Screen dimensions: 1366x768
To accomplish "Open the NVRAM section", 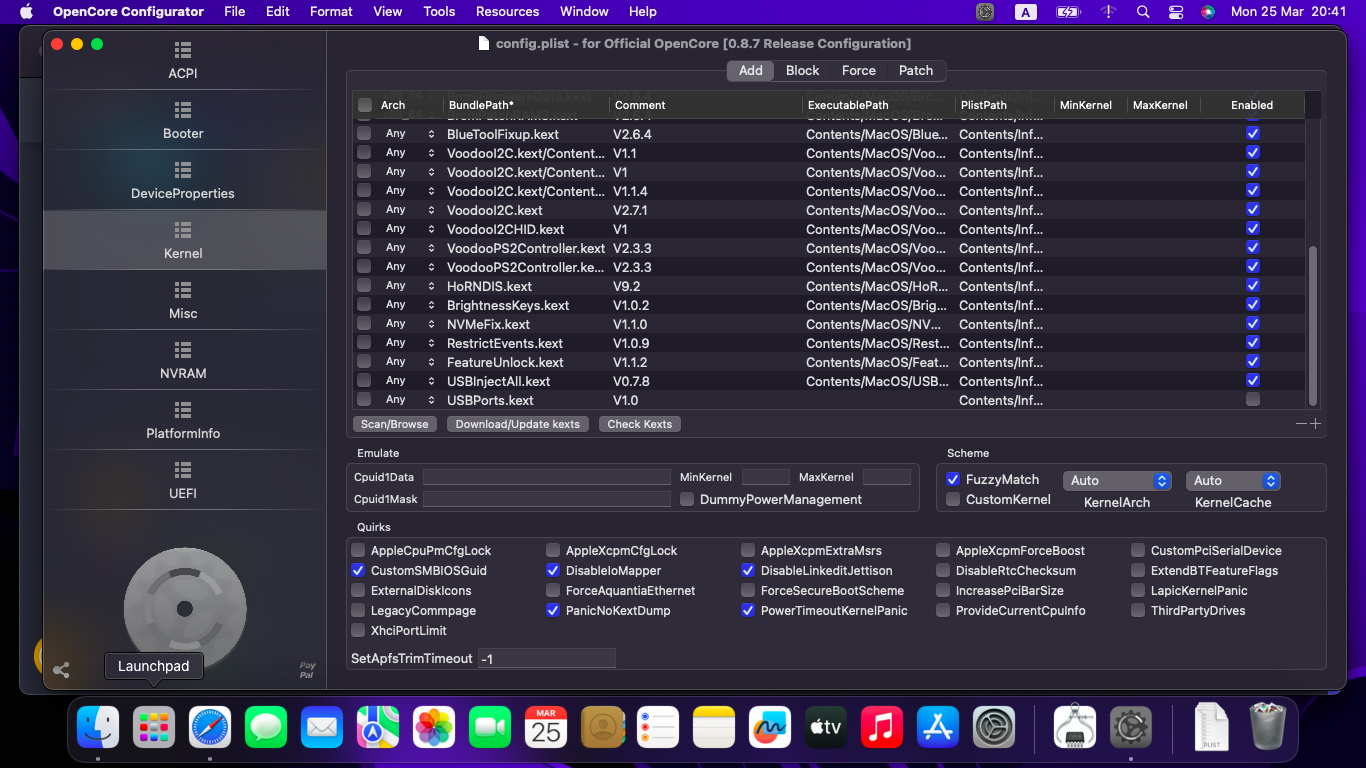I will (183, 360).
